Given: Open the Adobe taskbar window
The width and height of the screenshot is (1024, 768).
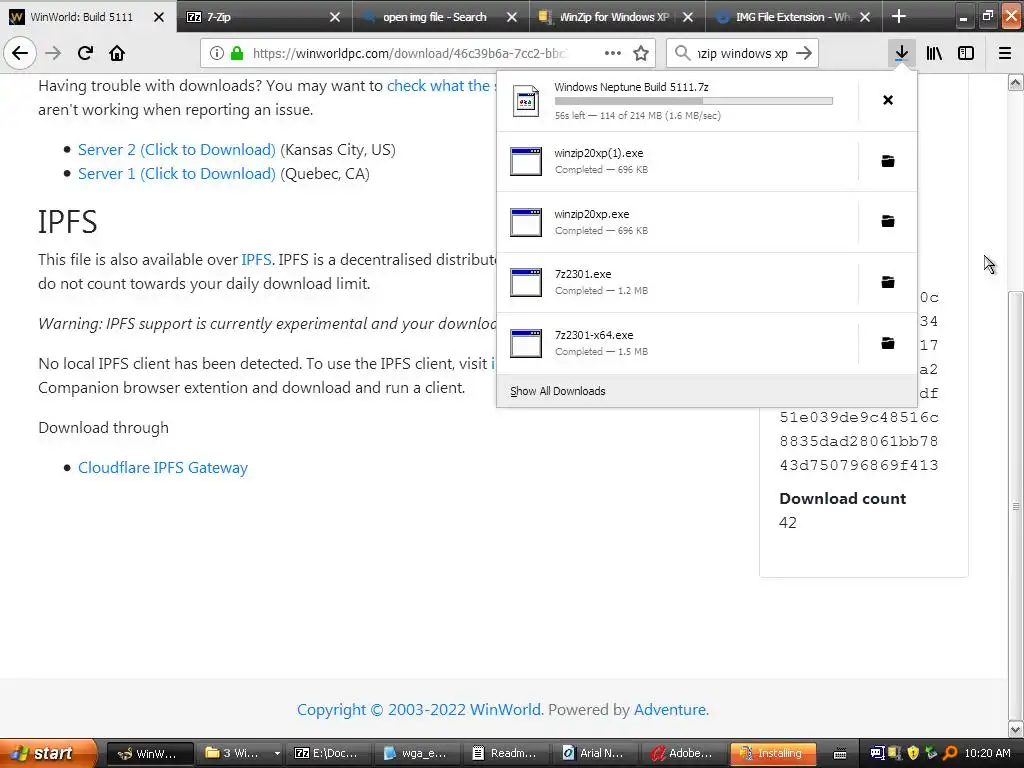Looking at the screenshot, I should (684, 753).
